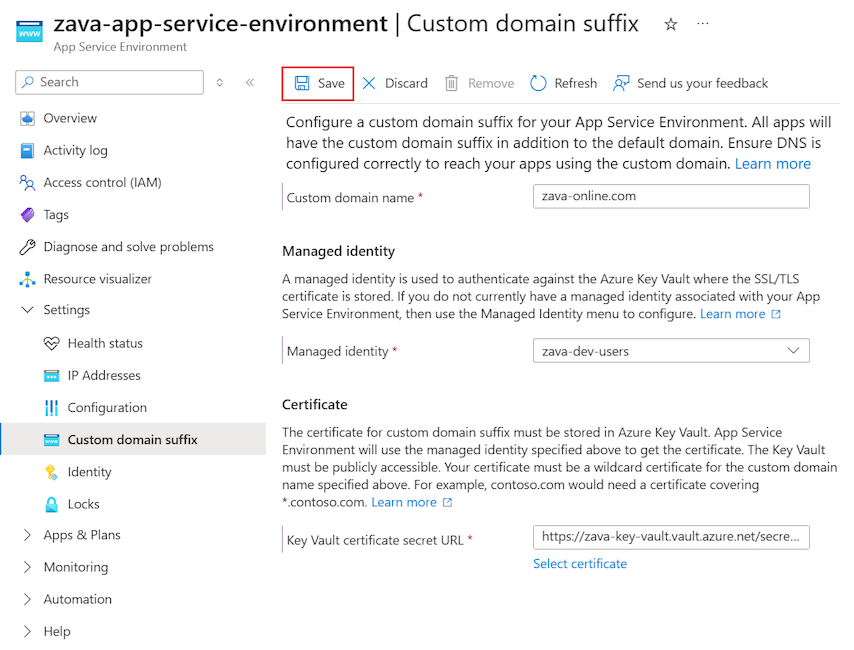Viewport: 854px width, 650px height.
Task: Favorite the environment with the star icon
Action: coord(670,23)
